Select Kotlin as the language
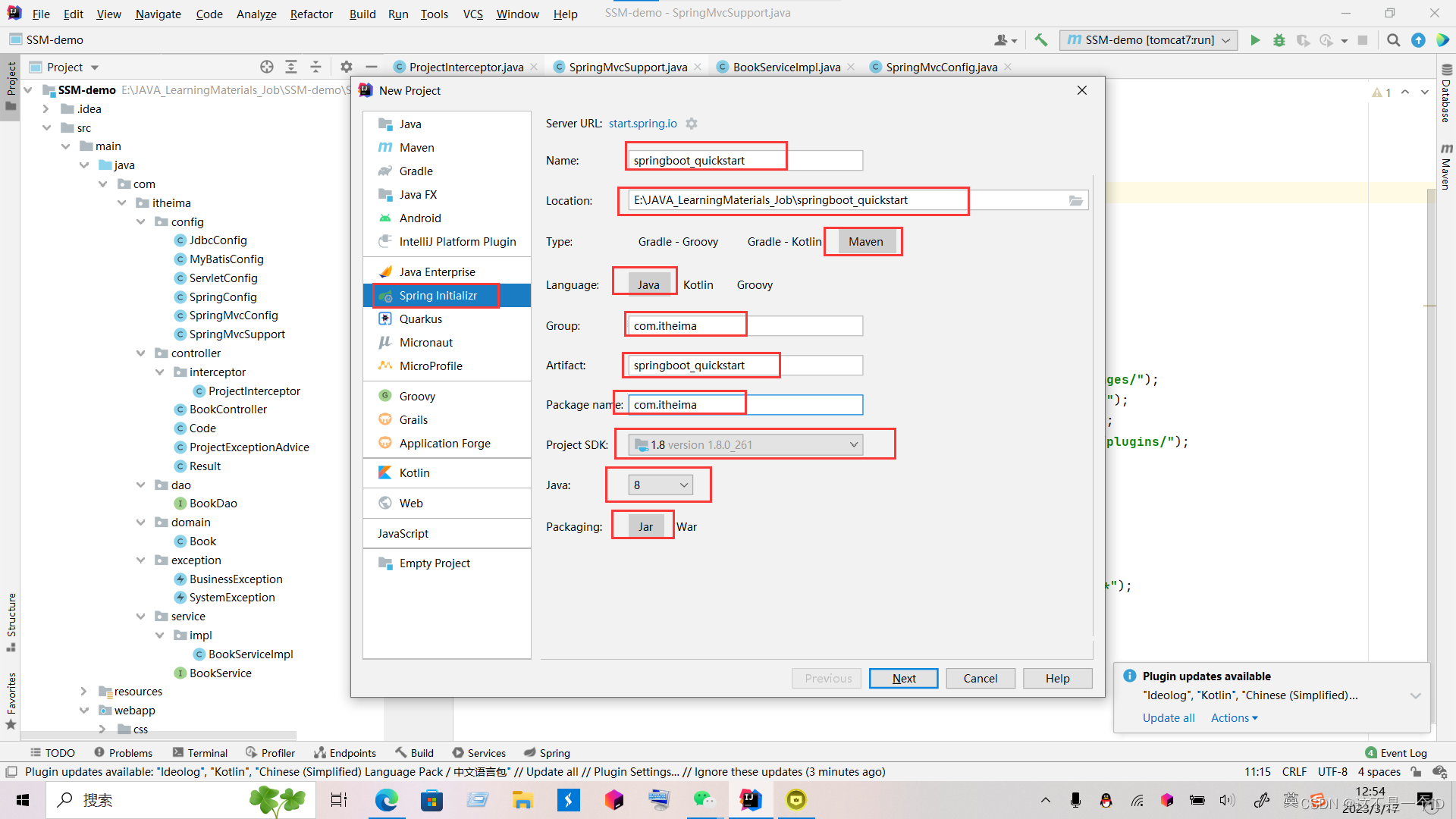 pyautogui.click(x=698, y=285)
